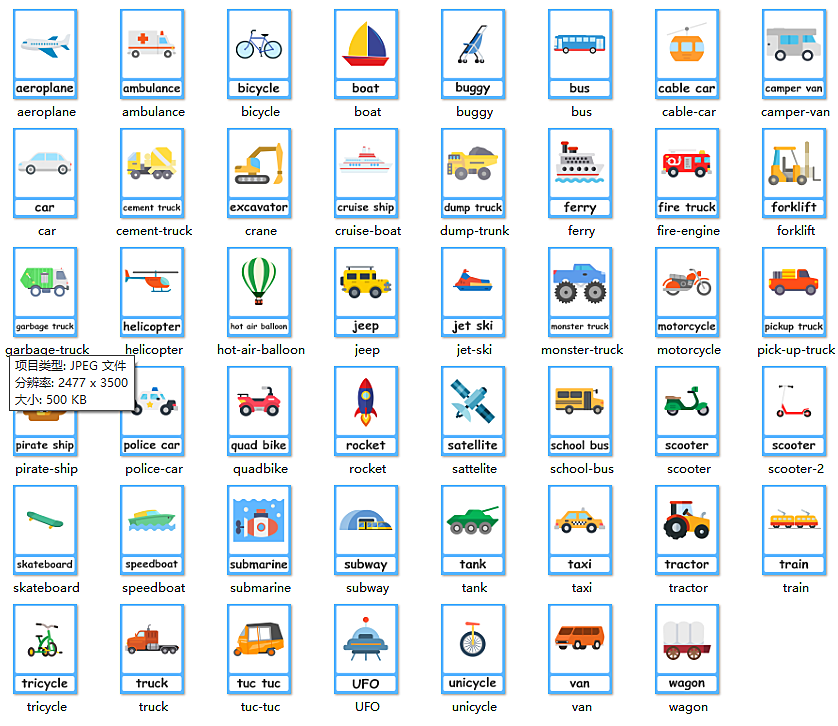Open the school-bus image file

coord(580,411)
